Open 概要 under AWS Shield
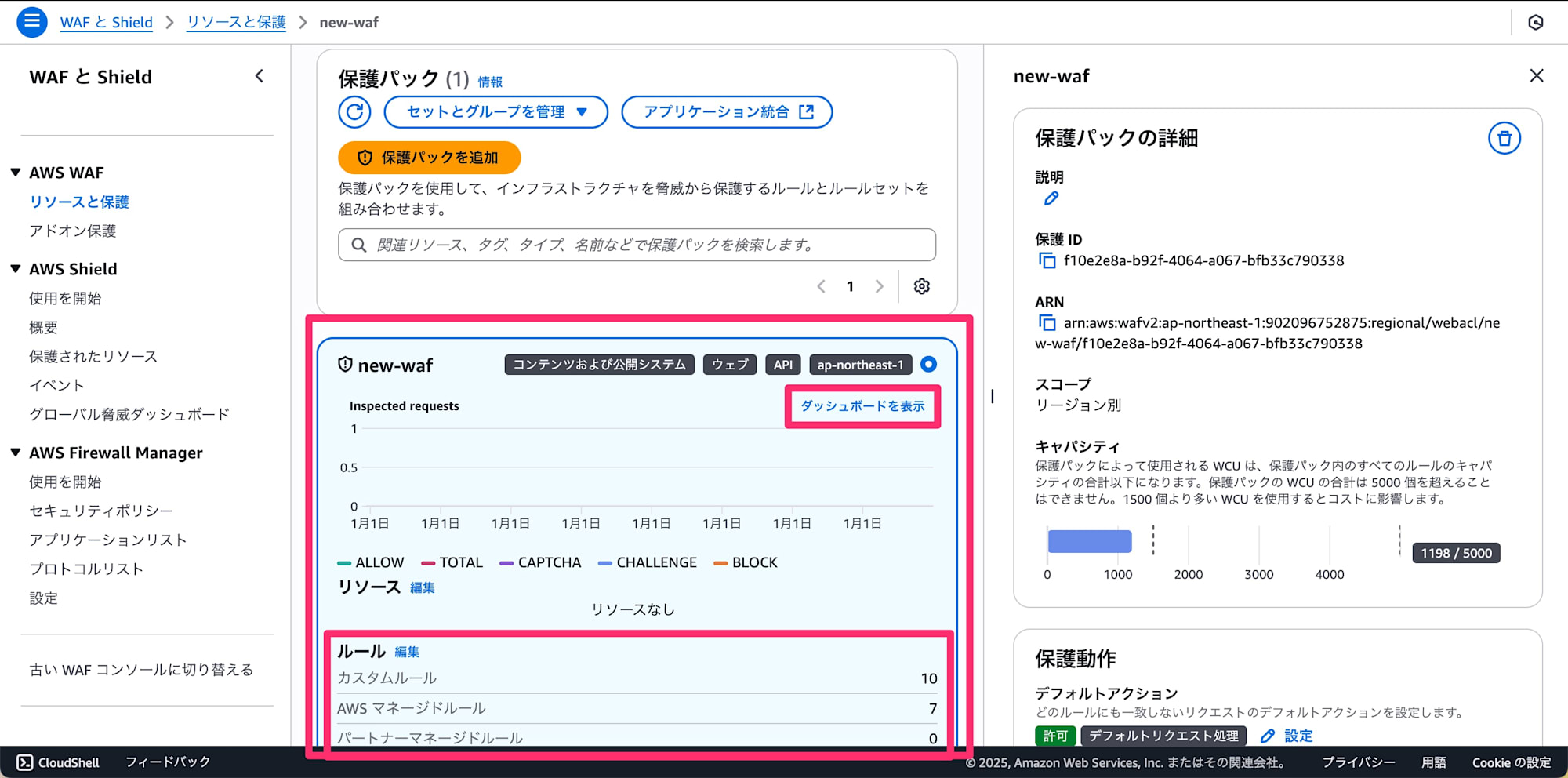 click(x=44, y=327)
